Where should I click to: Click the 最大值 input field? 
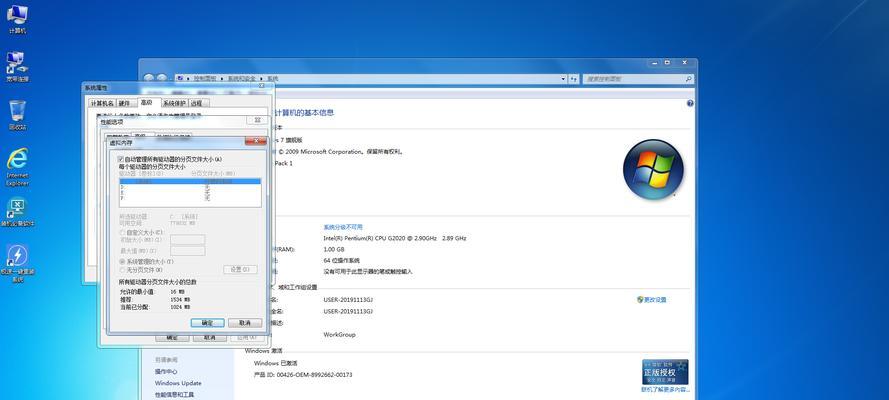pyautogui.click(x=188, y=250)
